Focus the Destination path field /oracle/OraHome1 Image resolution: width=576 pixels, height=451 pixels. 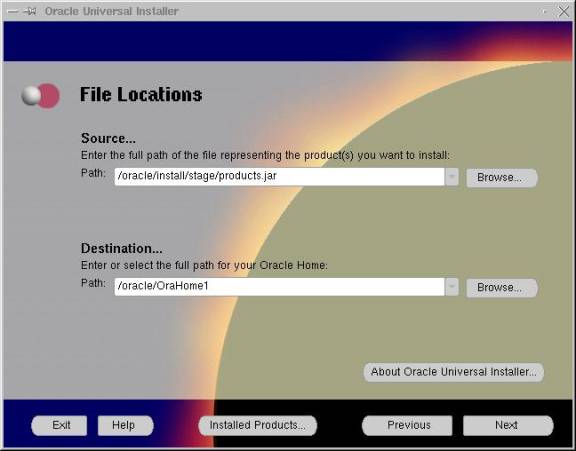click(x=279, y=286)
